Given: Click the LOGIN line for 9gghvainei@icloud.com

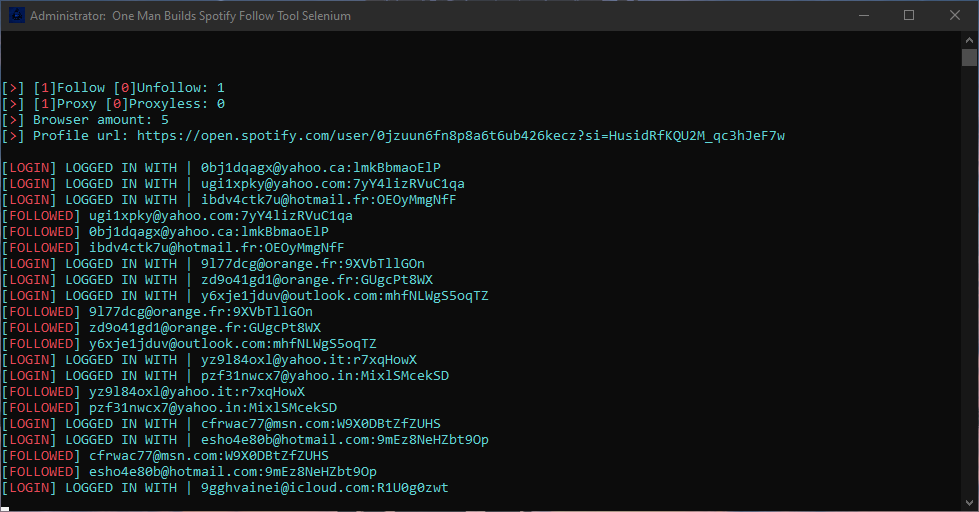Looking at the screenshot, I should point(225,488).
